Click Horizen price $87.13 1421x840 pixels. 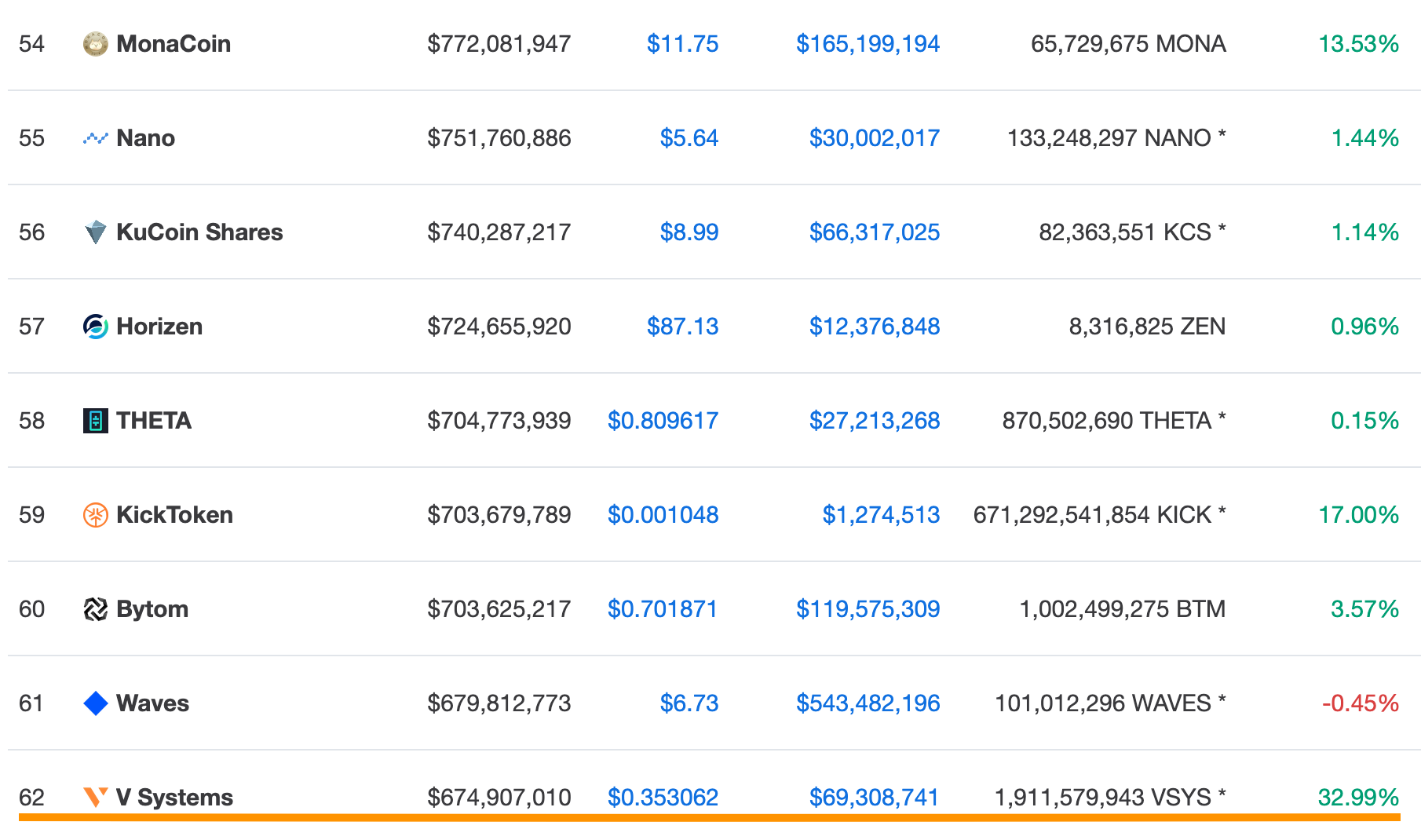tap(682, 327)
